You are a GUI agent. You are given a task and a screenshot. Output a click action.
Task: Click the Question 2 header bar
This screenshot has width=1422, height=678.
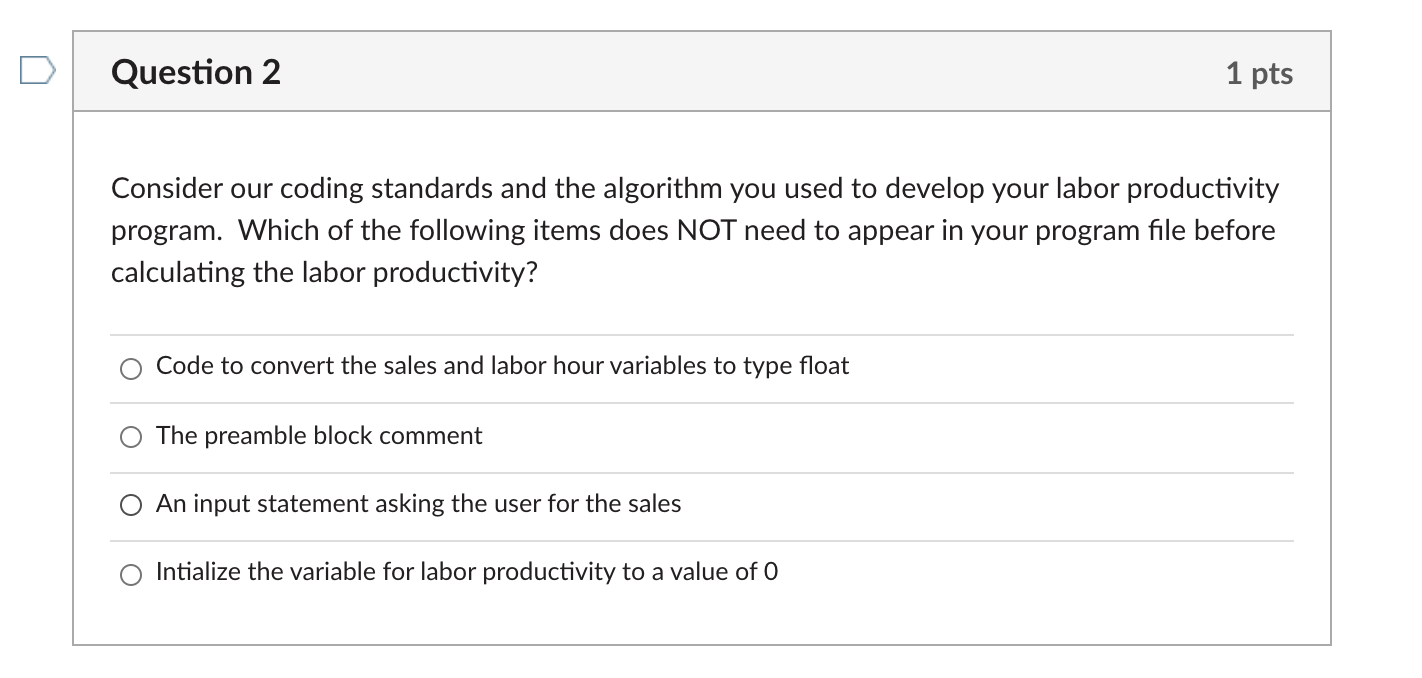tap(700, 70)
